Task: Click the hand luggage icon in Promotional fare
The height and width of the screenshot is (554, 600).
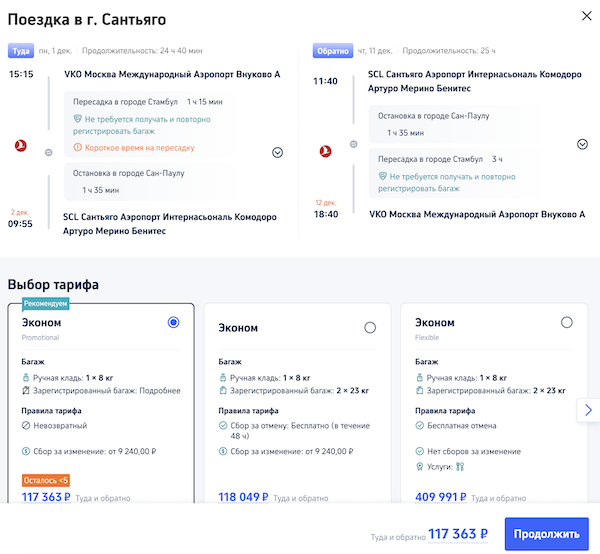Action: point(27,378)
